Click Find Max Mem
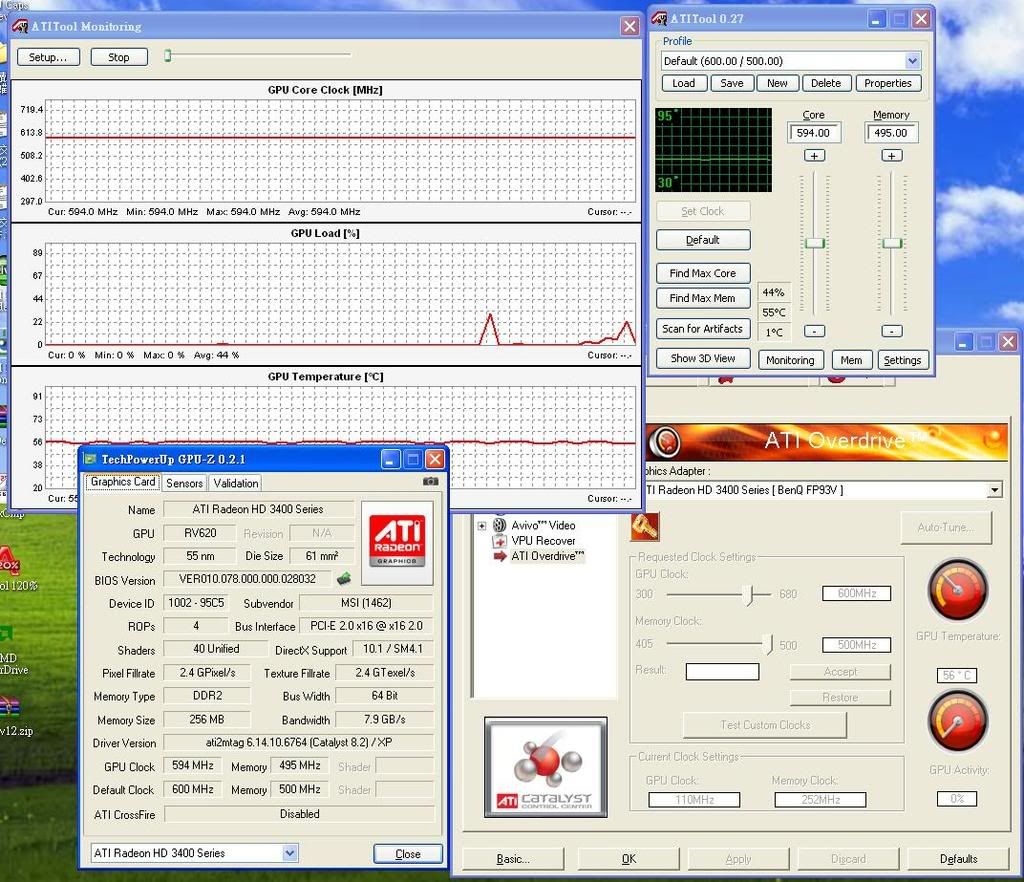 click(x=703, y=298)
